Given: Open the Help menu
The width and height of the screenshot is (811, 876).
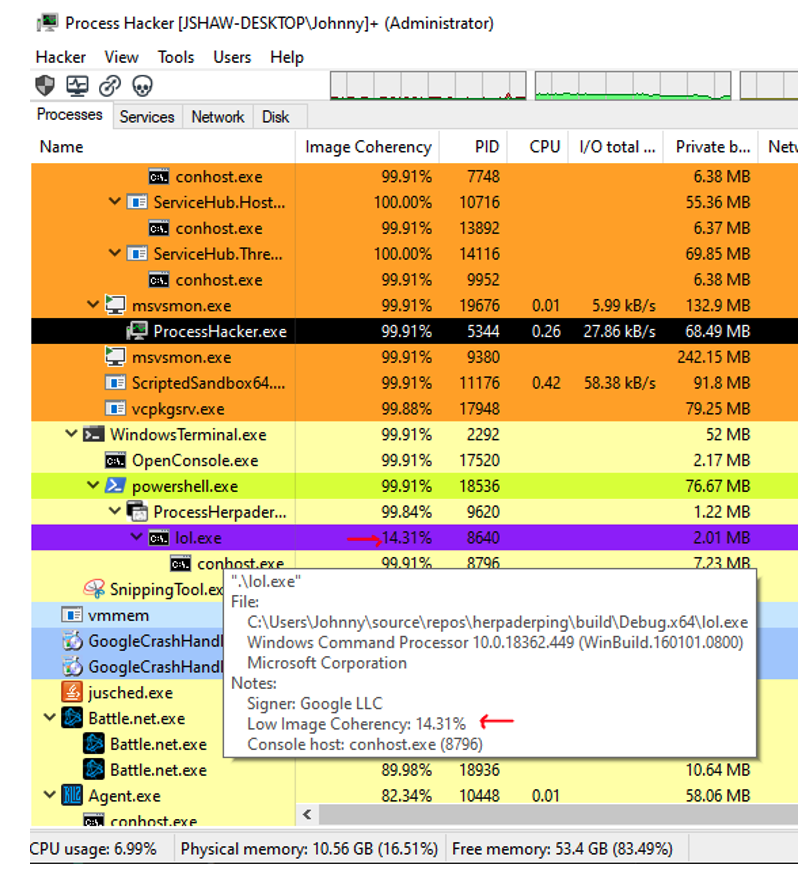Looking at the screenshot, I should click(287, 57).
